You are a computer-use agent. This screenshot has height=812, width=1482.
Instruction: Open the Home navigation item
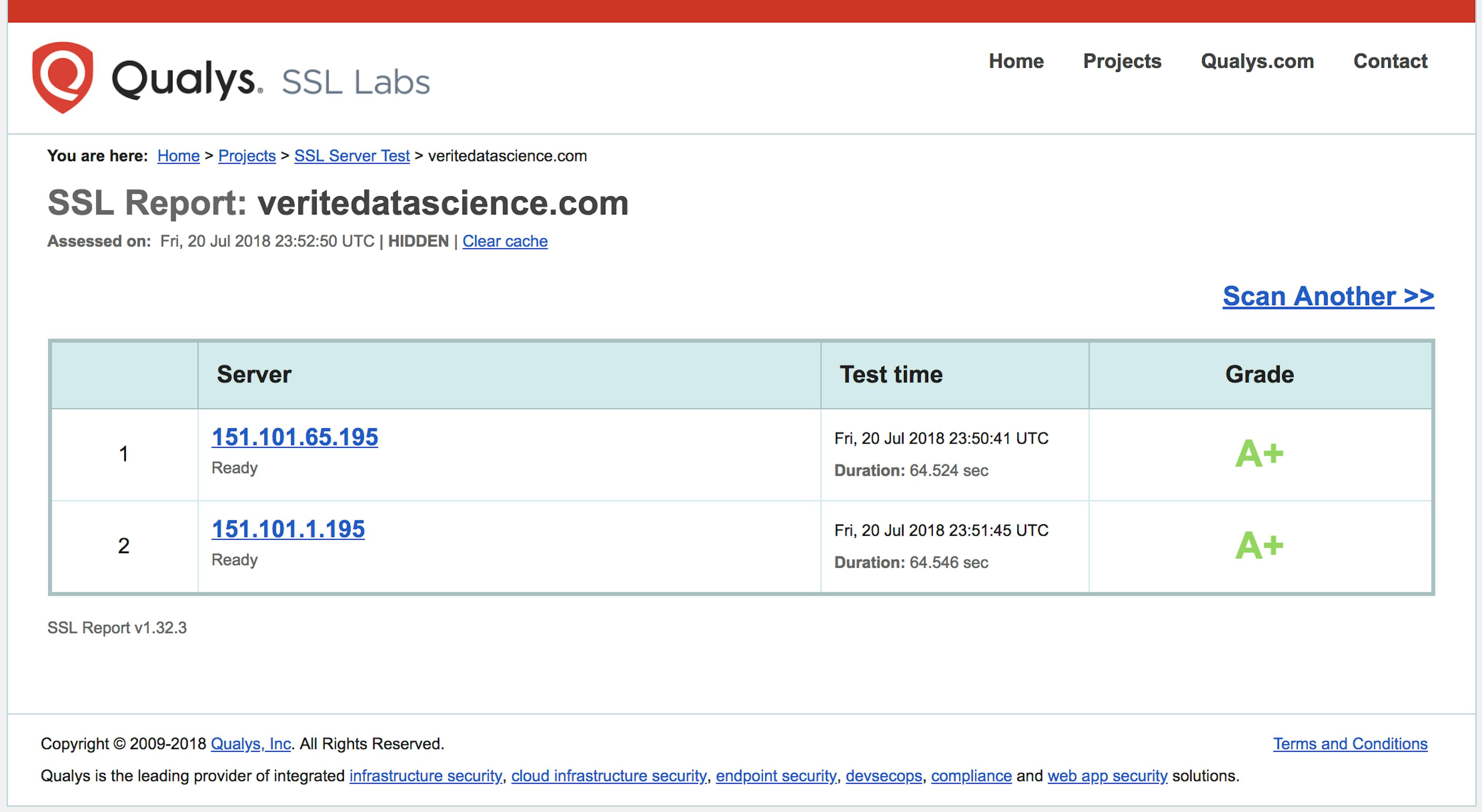pos(1016,61)
